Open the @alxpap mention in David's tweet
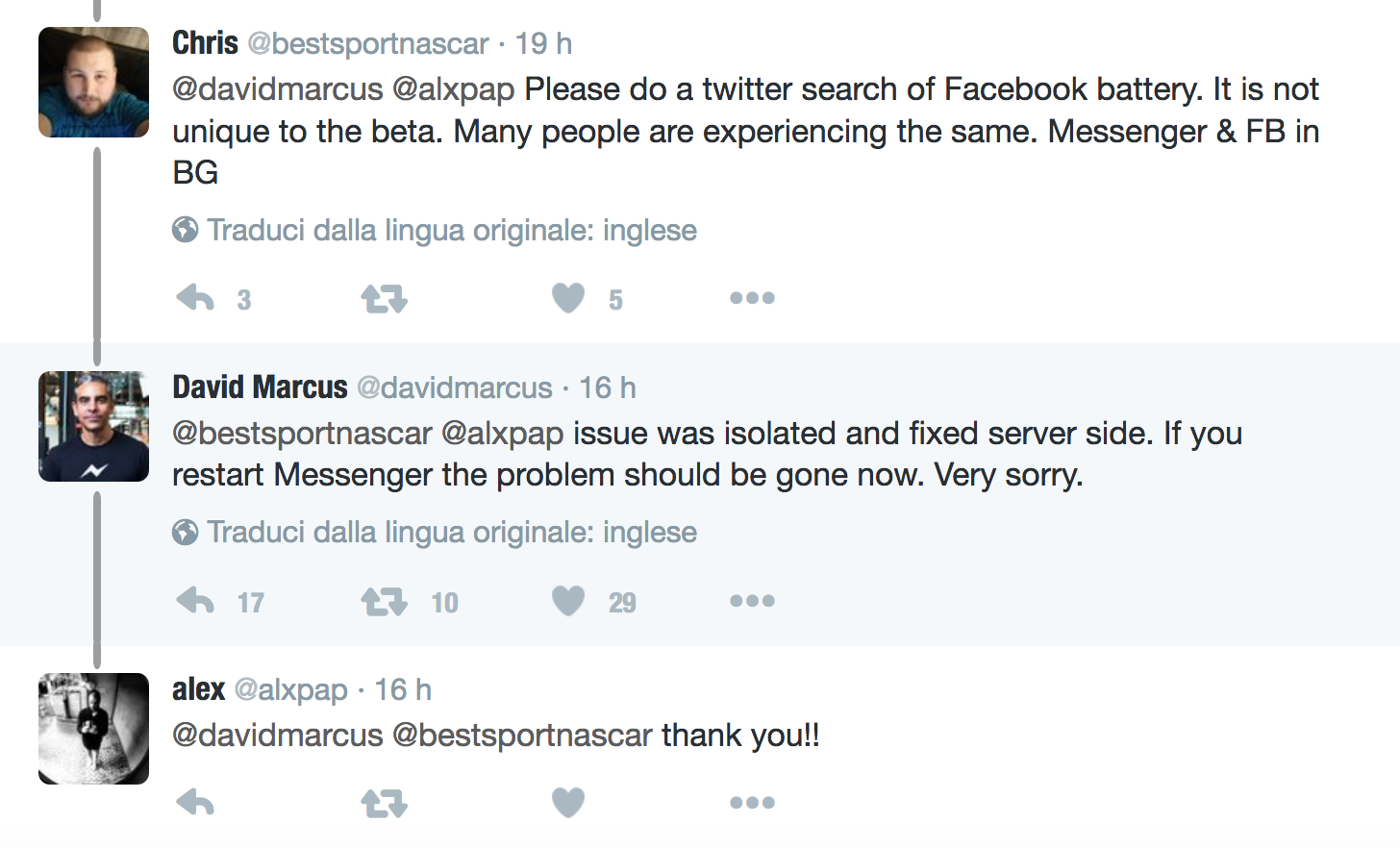This screenshot has height=848, width=1400. [x=499, y=433]
